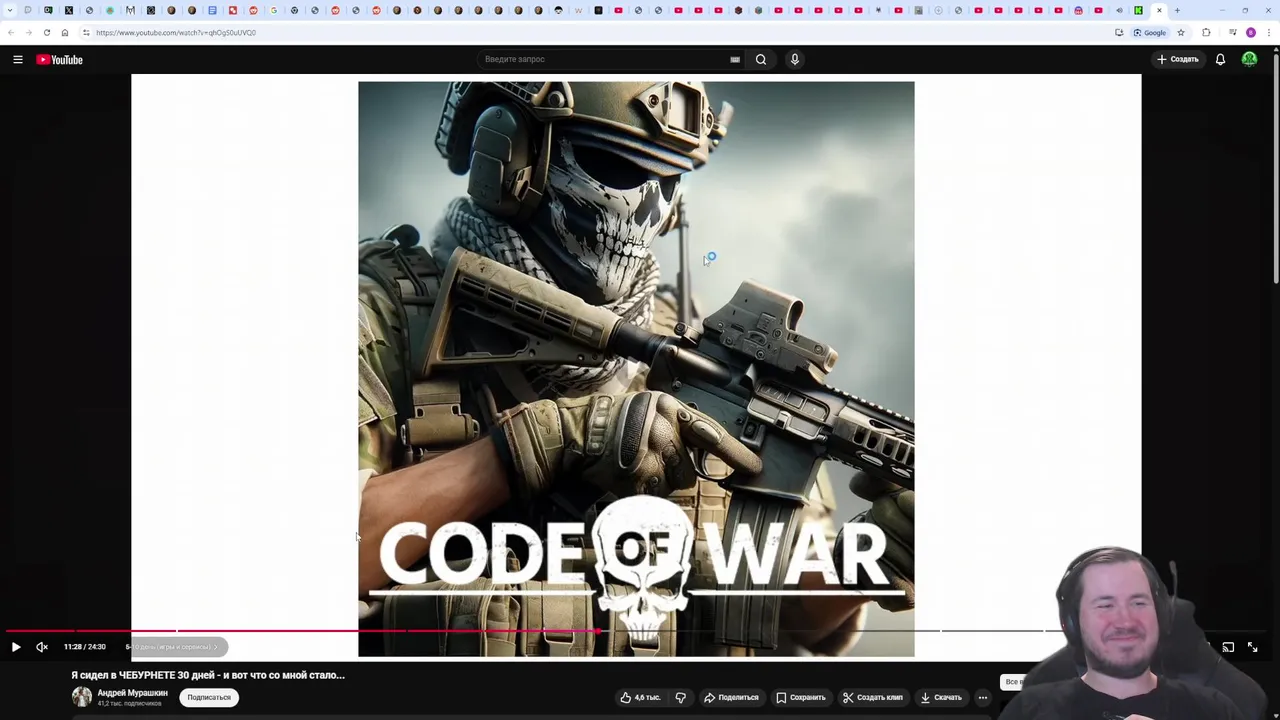Click Google Lens search chip
This screenshot has height=720, width=1280.
1150,32
